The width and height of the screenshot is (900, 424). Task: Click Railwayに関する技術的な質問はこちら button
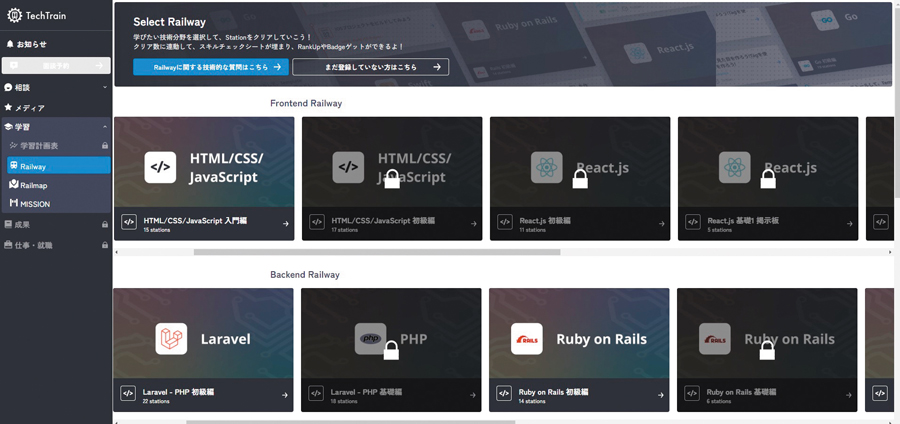211,67
